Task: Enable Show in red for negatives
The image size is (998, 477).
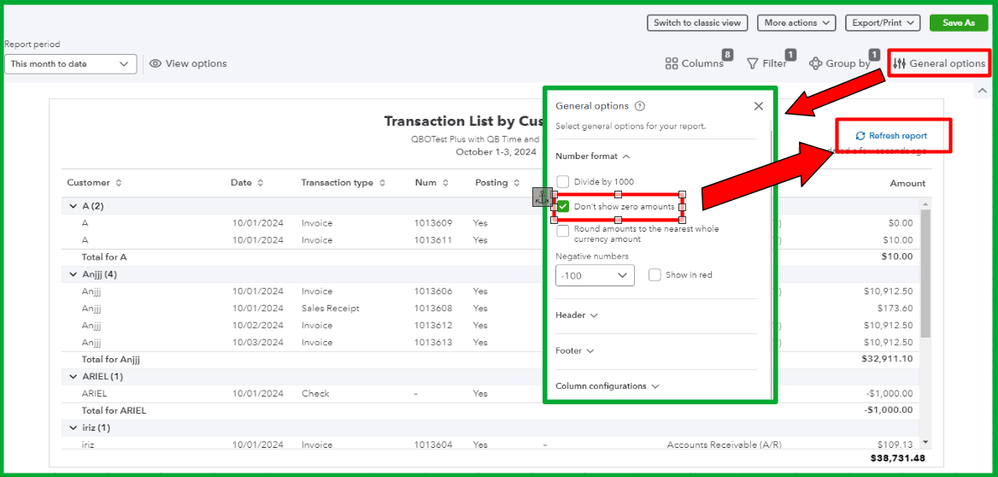Action: tap(654, 275)
